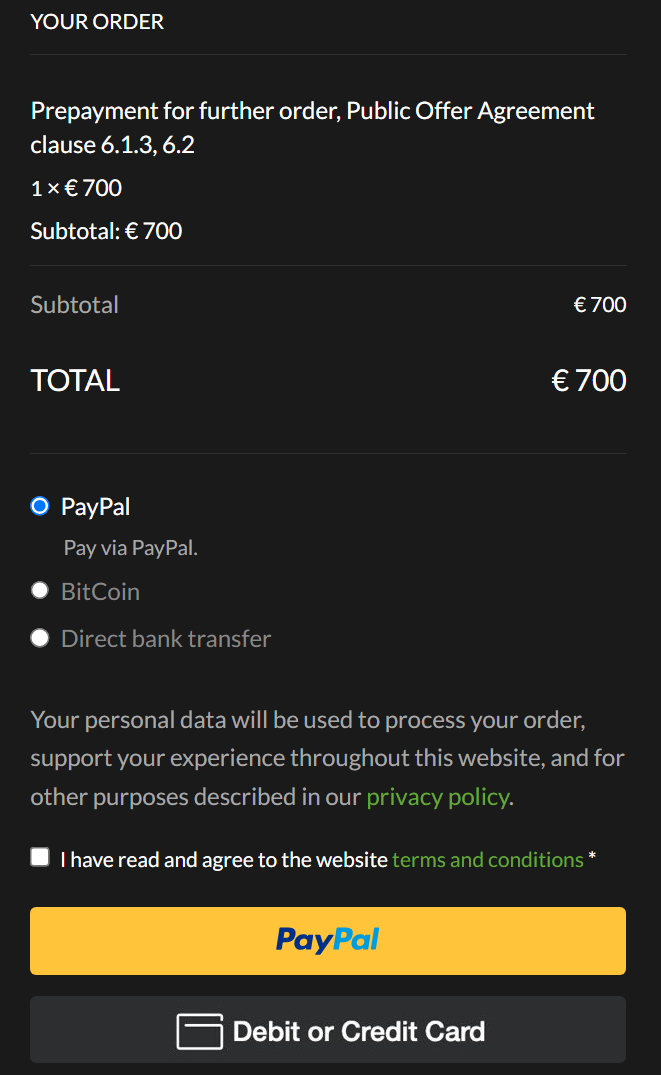661x1075 pixels.
Task: Click the personal data notice paragraph
Action: tap(327, 758)
